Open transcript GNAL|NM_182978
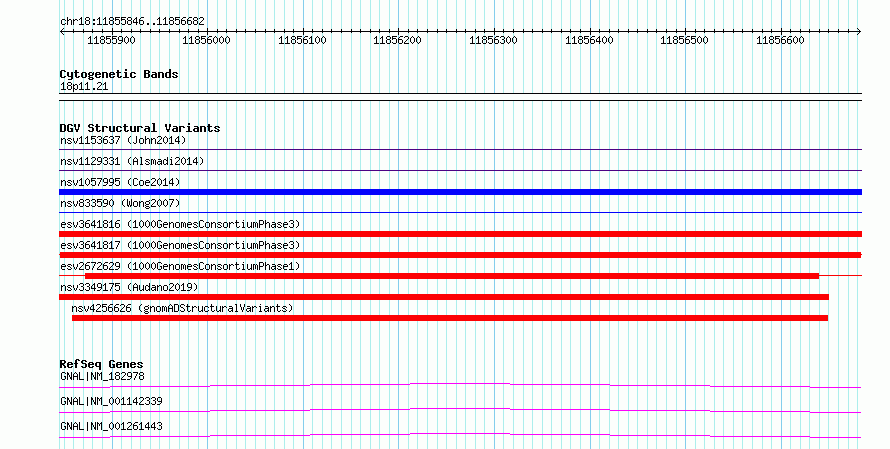890x449 pixels. 102,376
